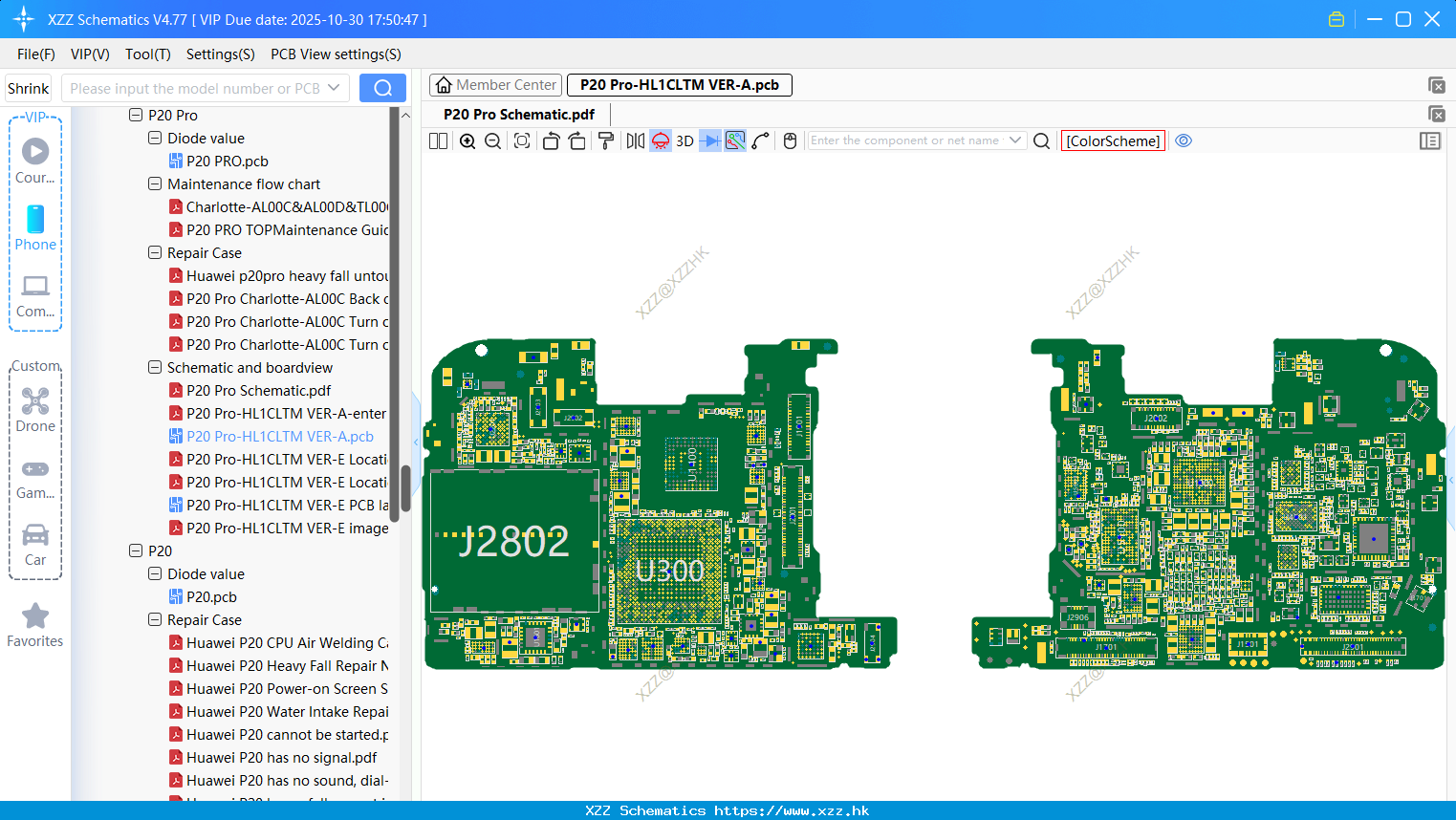The width and height of the screenshot is (1456, 820).
Task: Open Huawei p20pro heavy fall repair case
Action: click(x=279, y=276)
